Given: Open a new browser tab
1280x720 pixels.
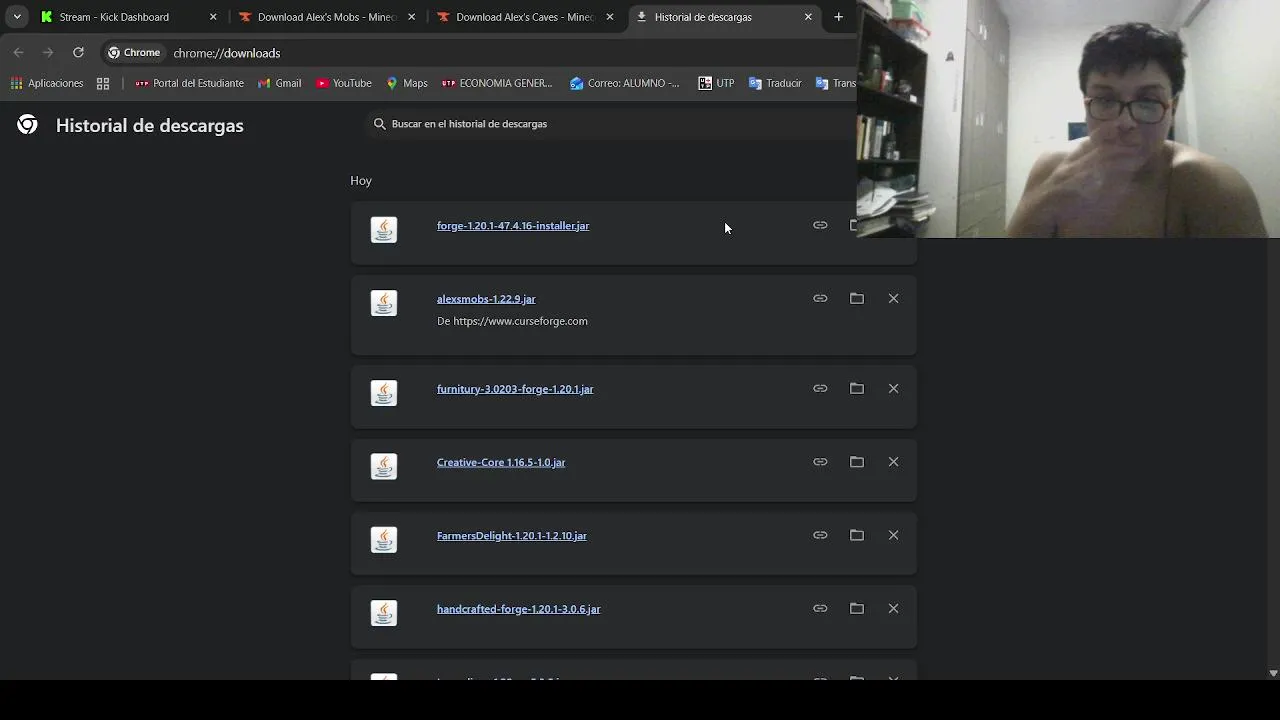Looking at the screenshot, I should (x=839, y=17).
